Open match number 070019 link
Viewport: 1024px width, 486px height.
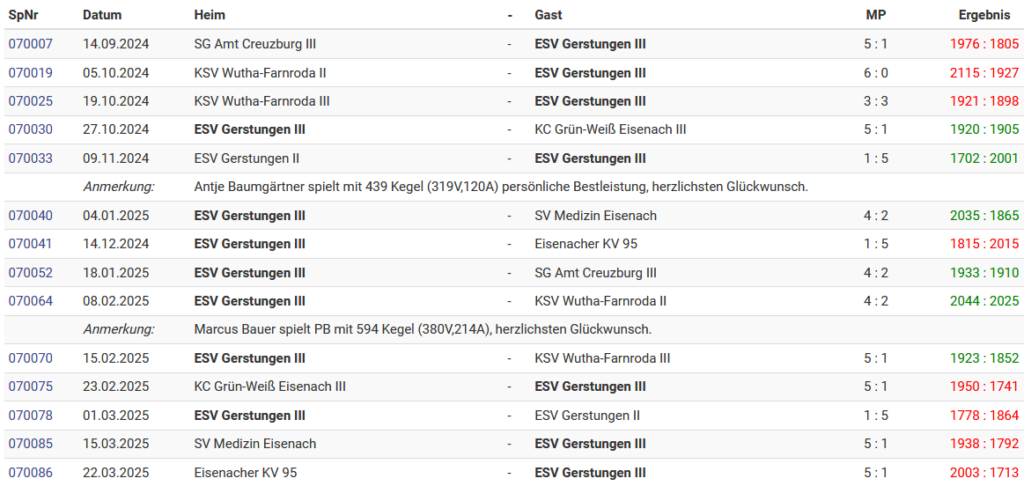pos(31,73)
